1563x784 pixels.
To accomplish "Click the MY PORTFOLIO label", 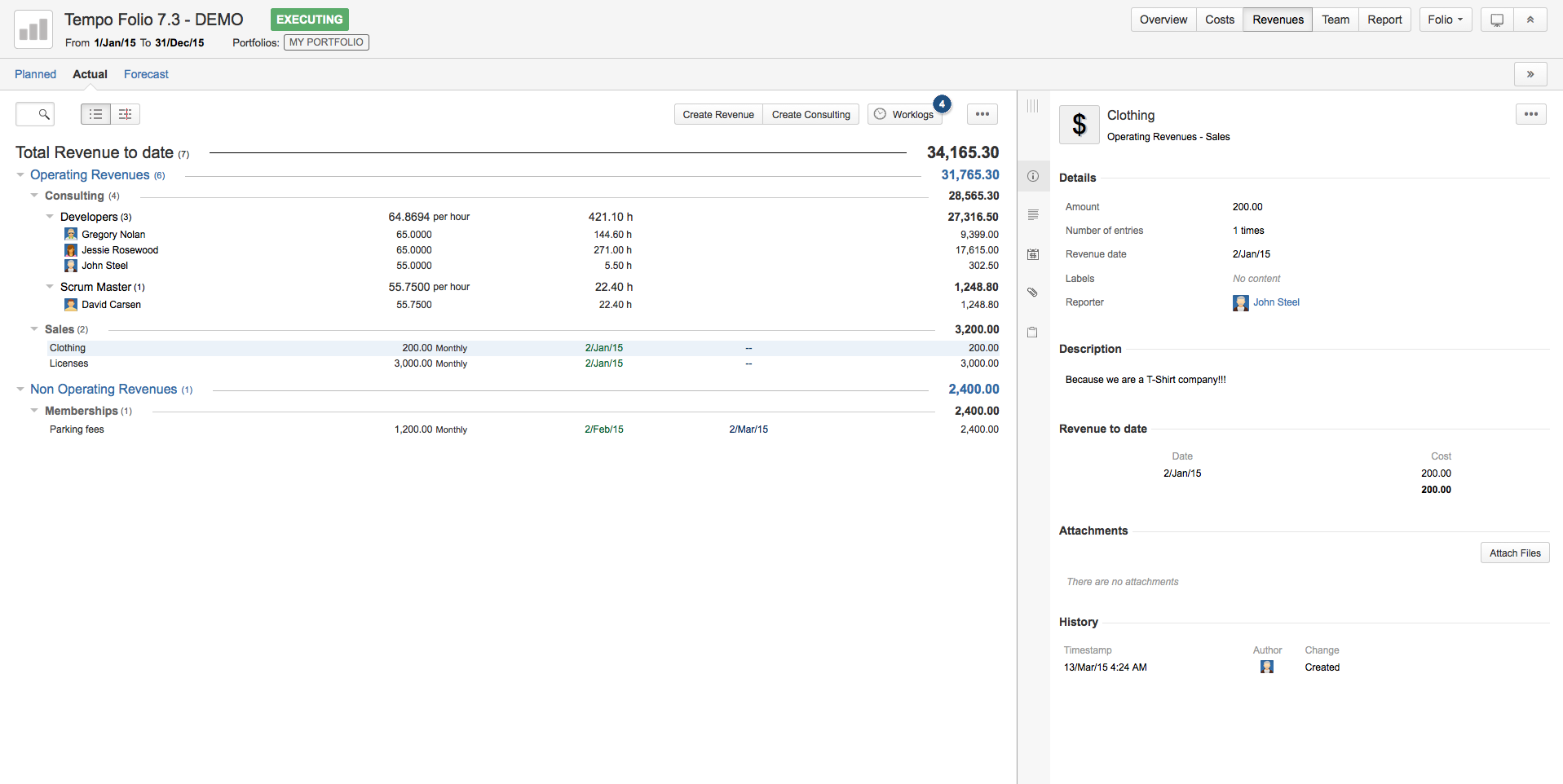I will coord(325,42).
